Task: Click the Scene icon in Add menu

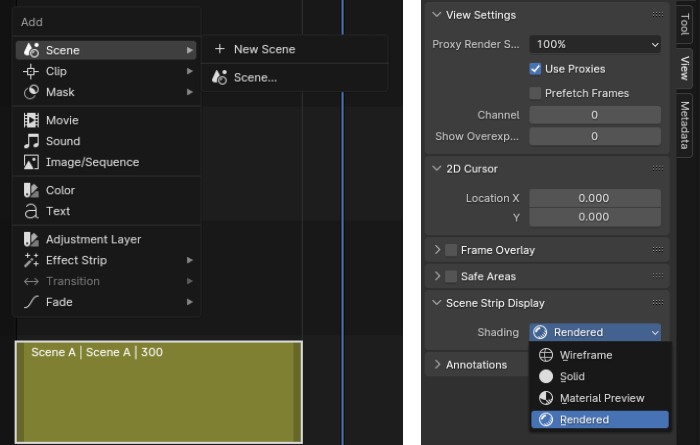Action: pos(31,50)
